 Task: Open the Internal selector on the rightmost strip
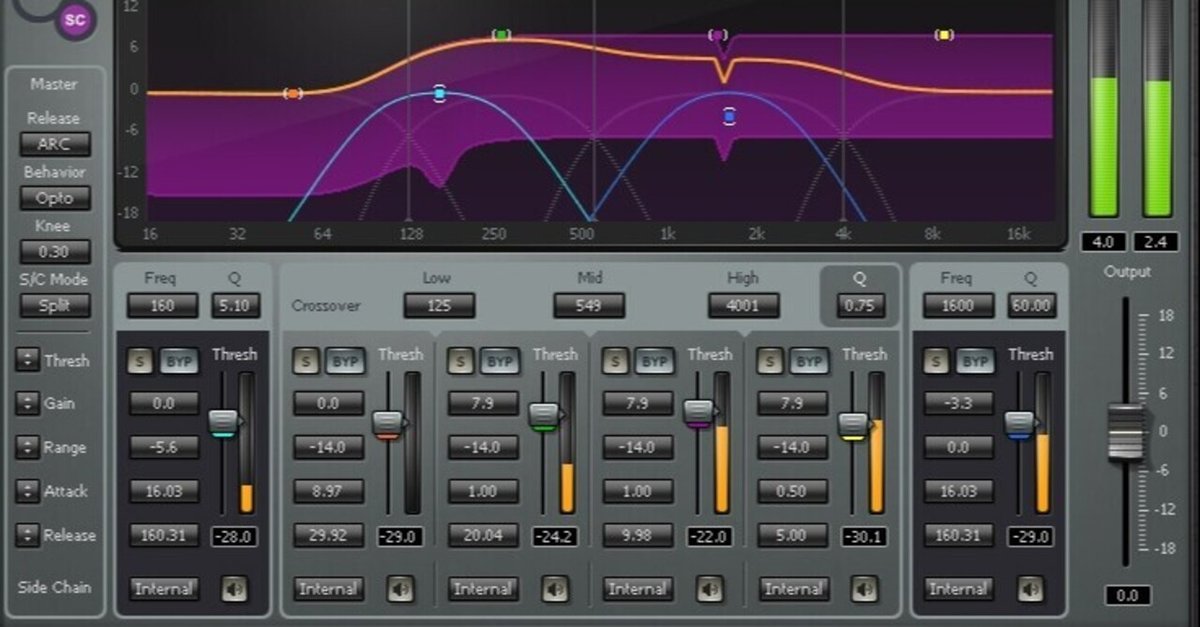pos(958,589)
